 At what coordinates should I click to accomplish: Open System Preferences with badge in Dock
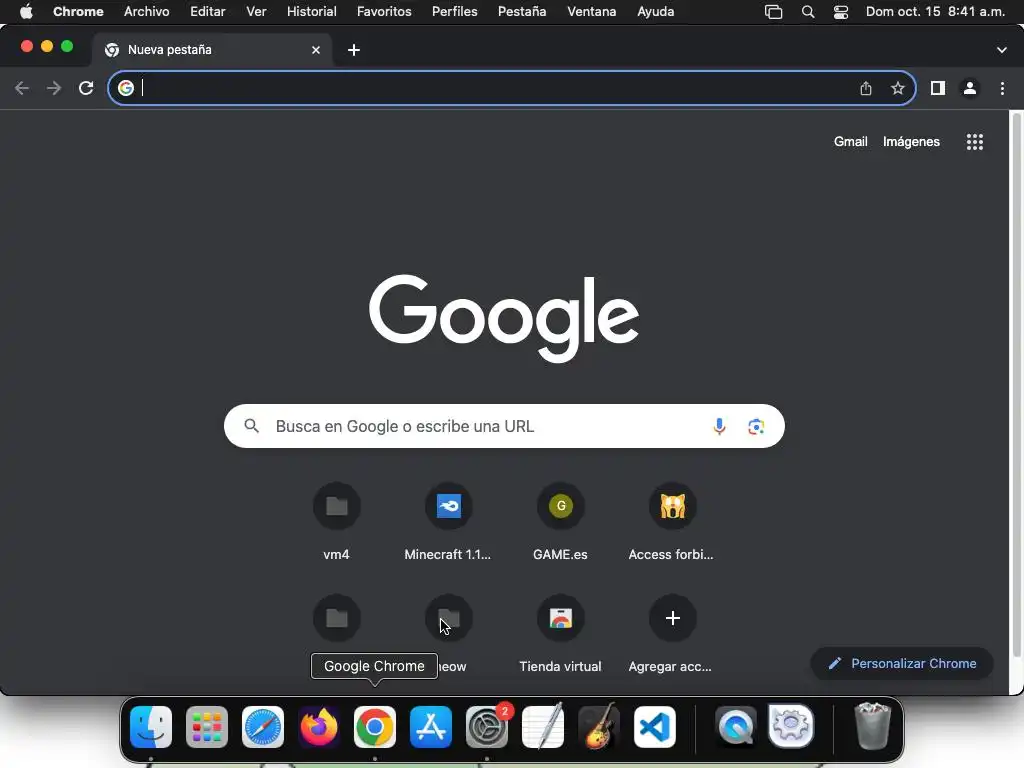[x=487, y=727]
